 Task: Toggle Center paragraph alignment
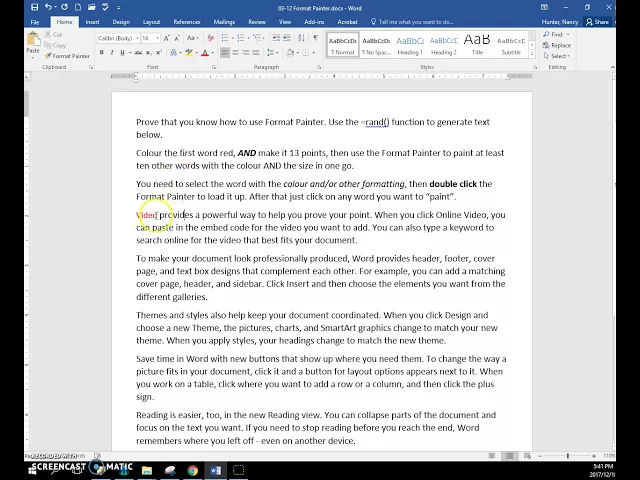coord(236,53)
